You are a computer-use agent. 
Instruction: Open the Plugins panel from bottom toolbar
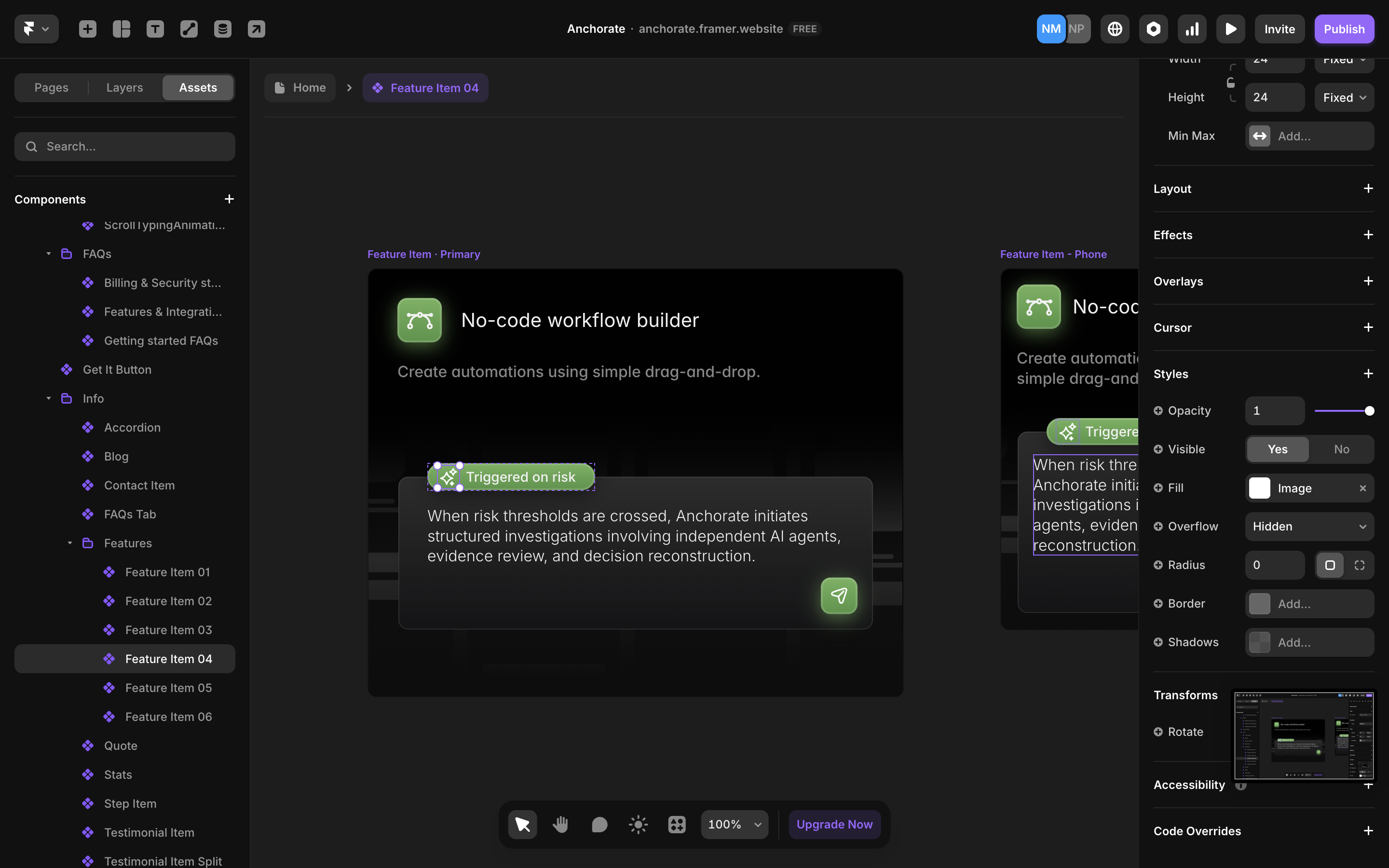[676, 824]
